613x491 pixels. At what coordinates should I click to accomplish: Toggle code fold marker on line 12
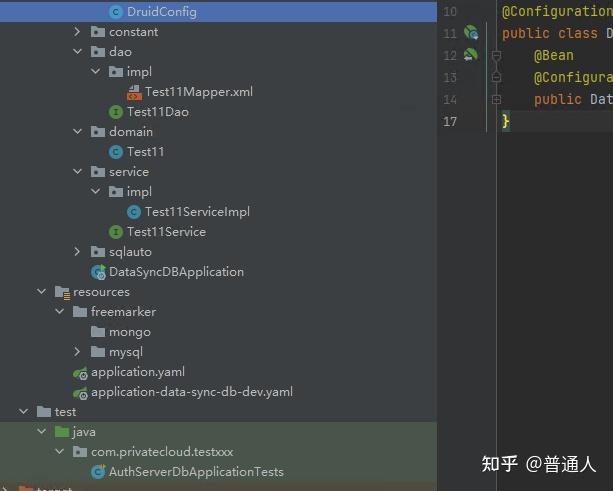tap(496, 56)
